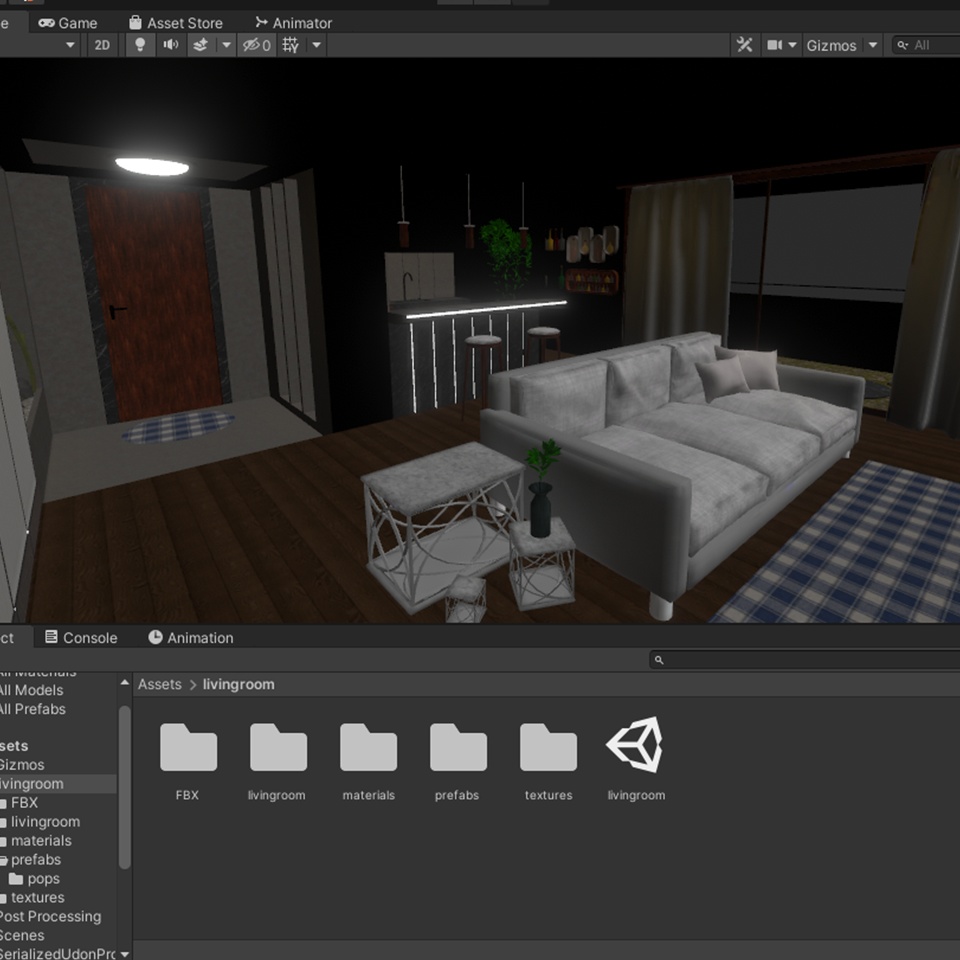Click inside the search field above Project panel

tap(800, 659)
